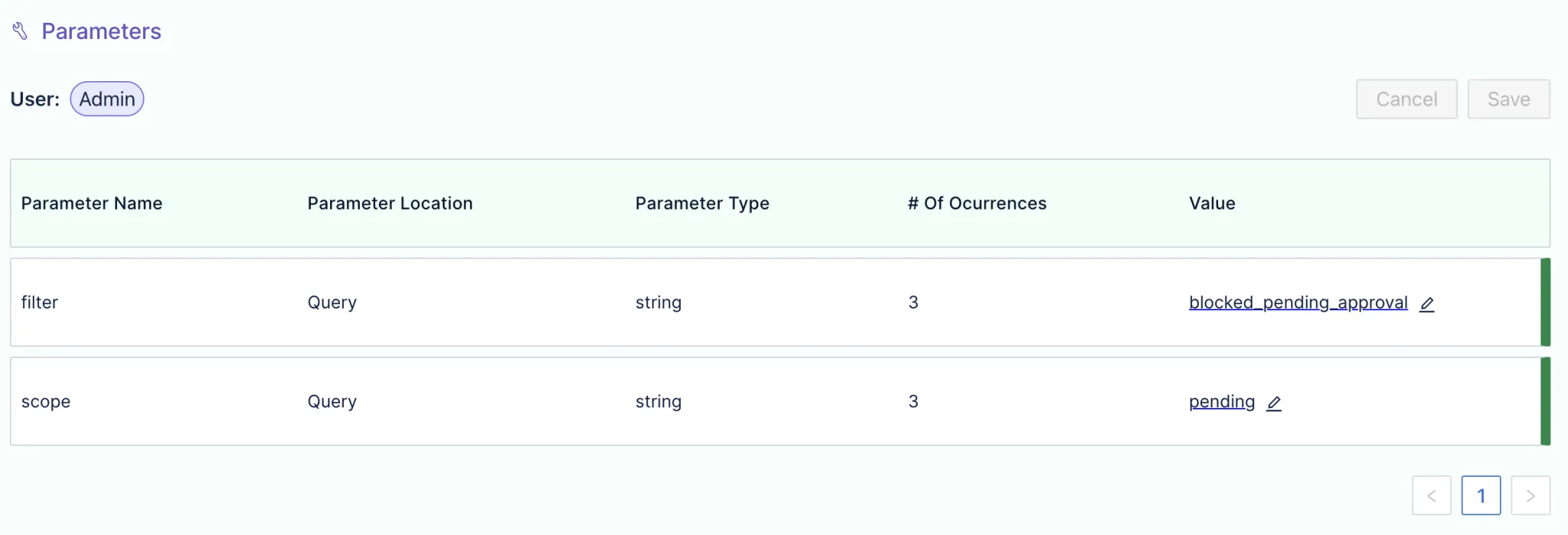Click the Cancel button
The height and width of the screenshot is (535, 1568).
1406,99
